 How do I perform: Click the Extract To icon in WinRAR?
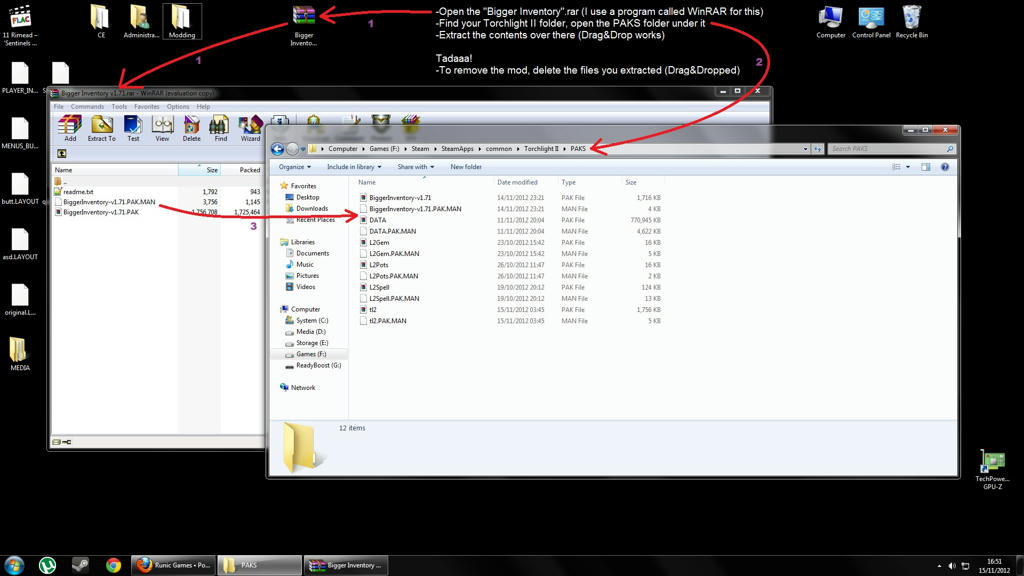(101, 128)
